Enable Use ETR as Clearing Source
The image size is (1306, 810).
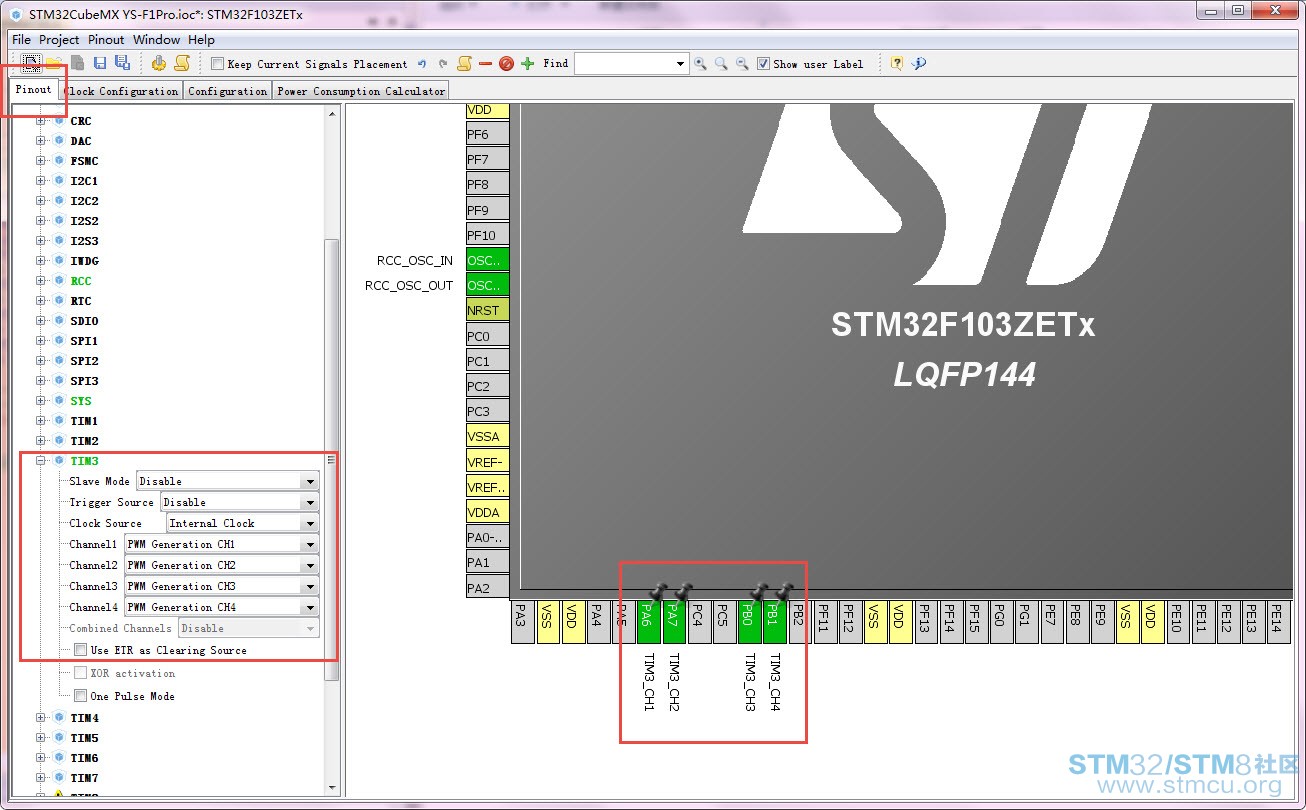pos(80,650)
